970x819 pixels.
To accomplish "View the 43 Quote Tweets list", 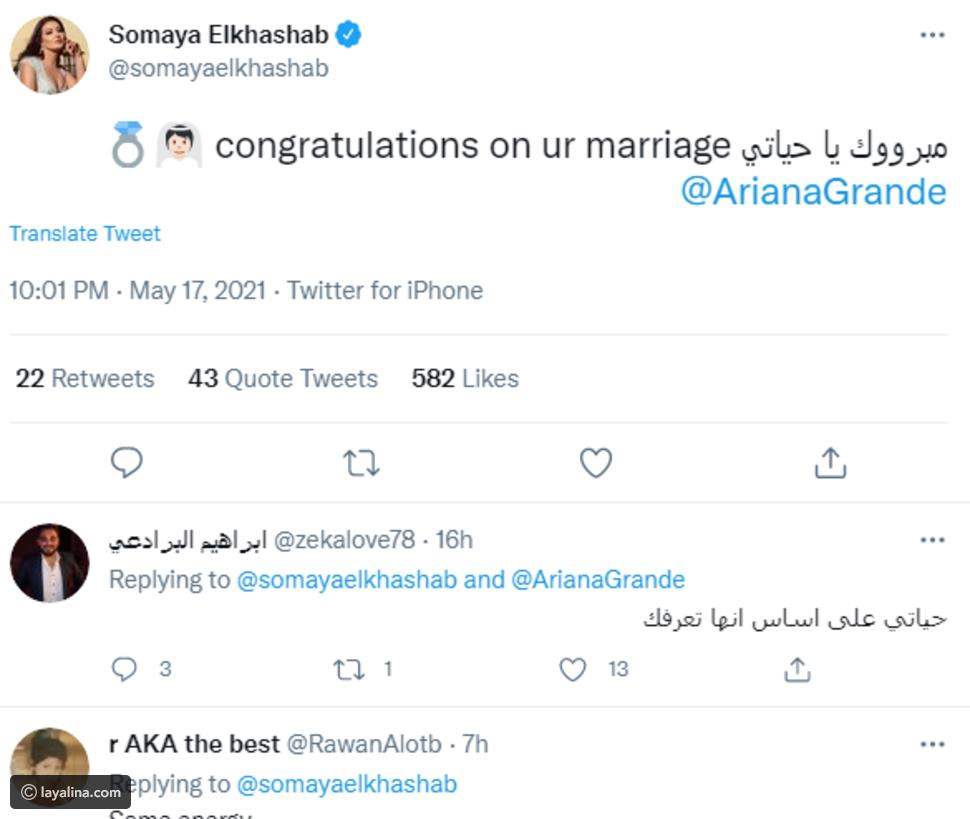I will [x=283, y=379].
